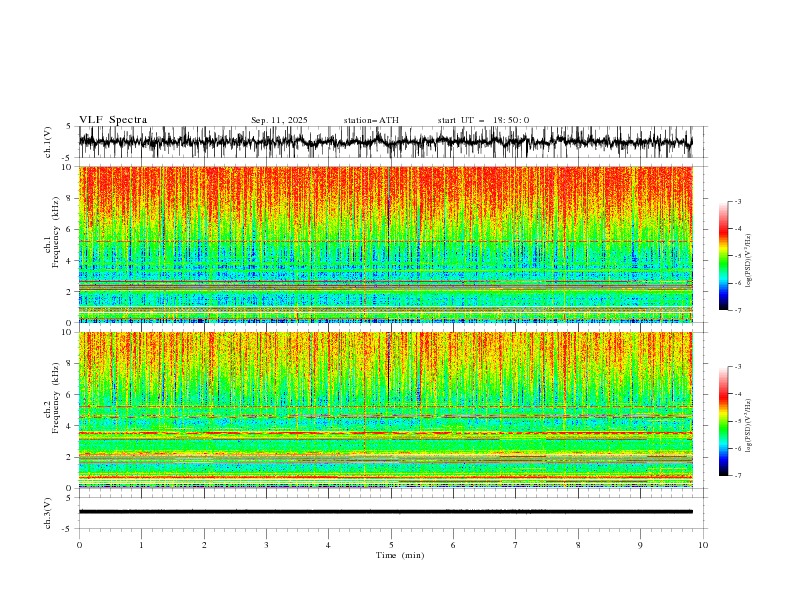
Task: Click the time-axis end tick label "10"
Action: 703,545
